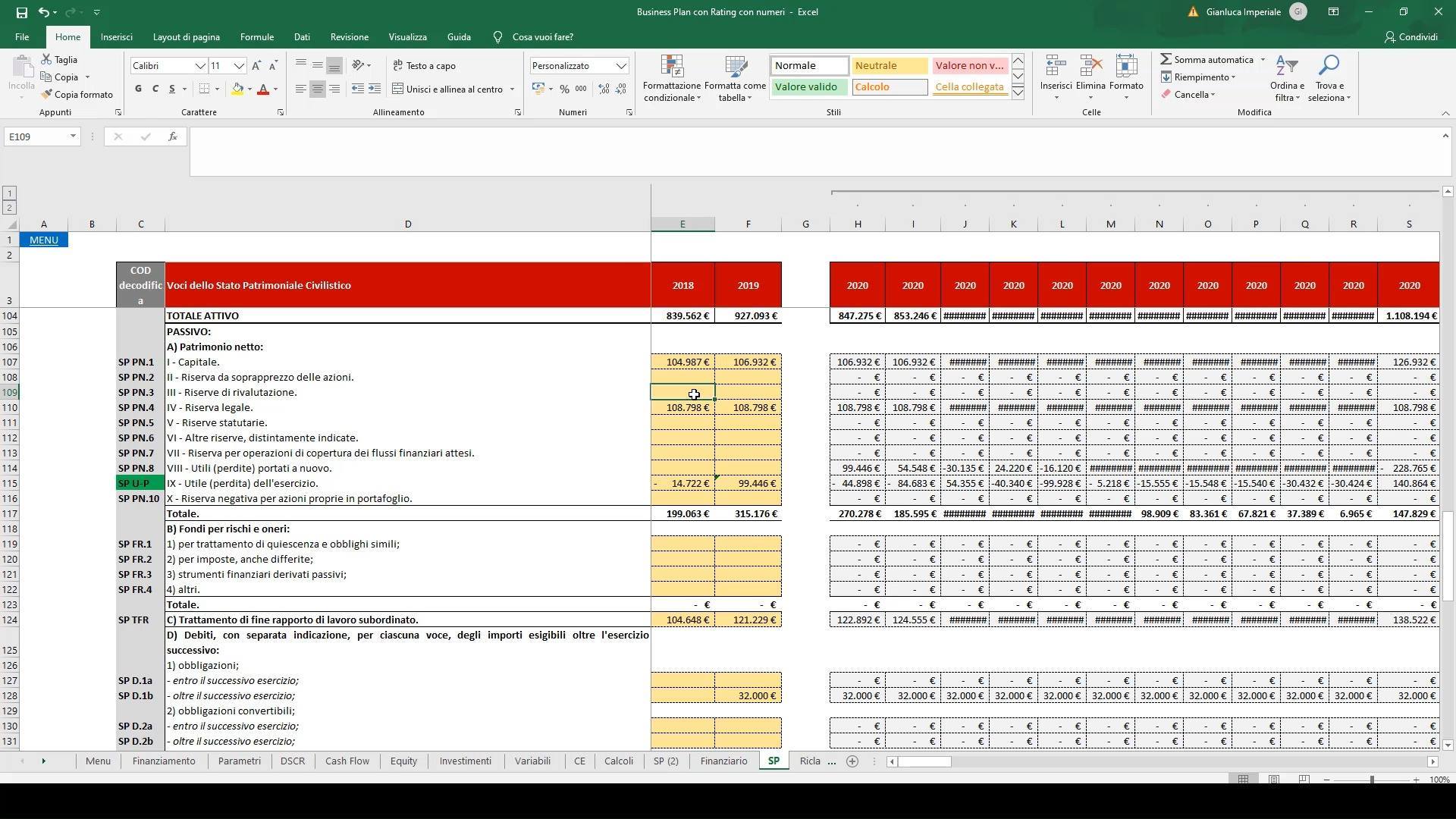1456x819 pixels.
Task: Insert function with the fx icon
Action: 173,136
